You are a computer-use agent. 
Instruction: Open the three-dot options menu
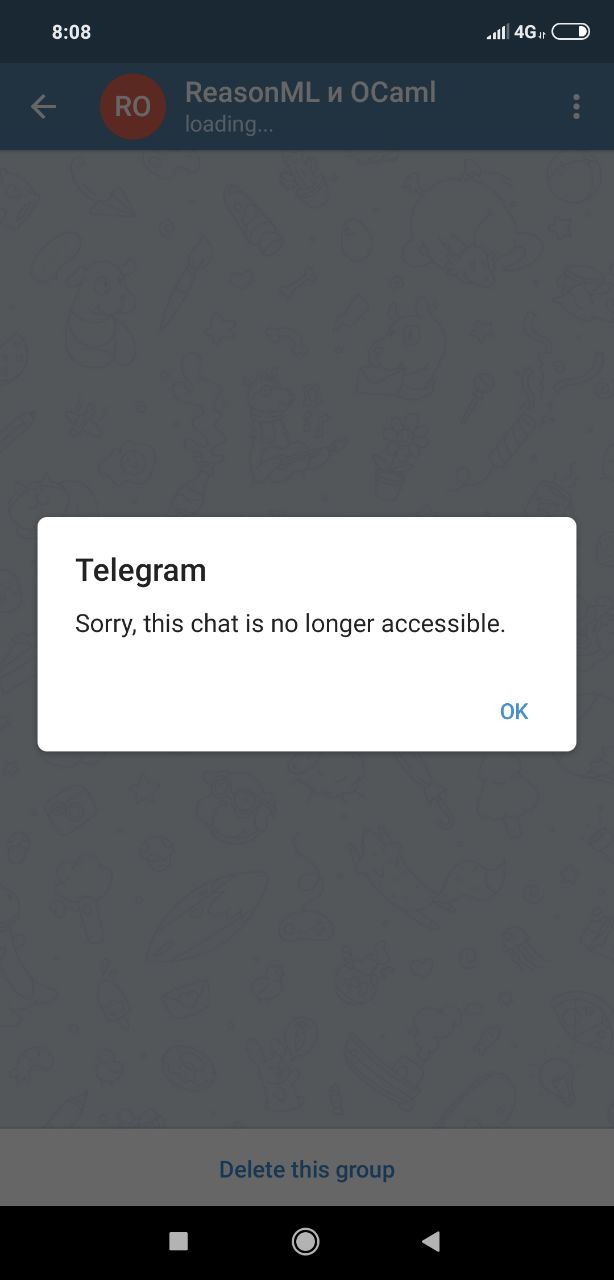click(x=576, y=107)
